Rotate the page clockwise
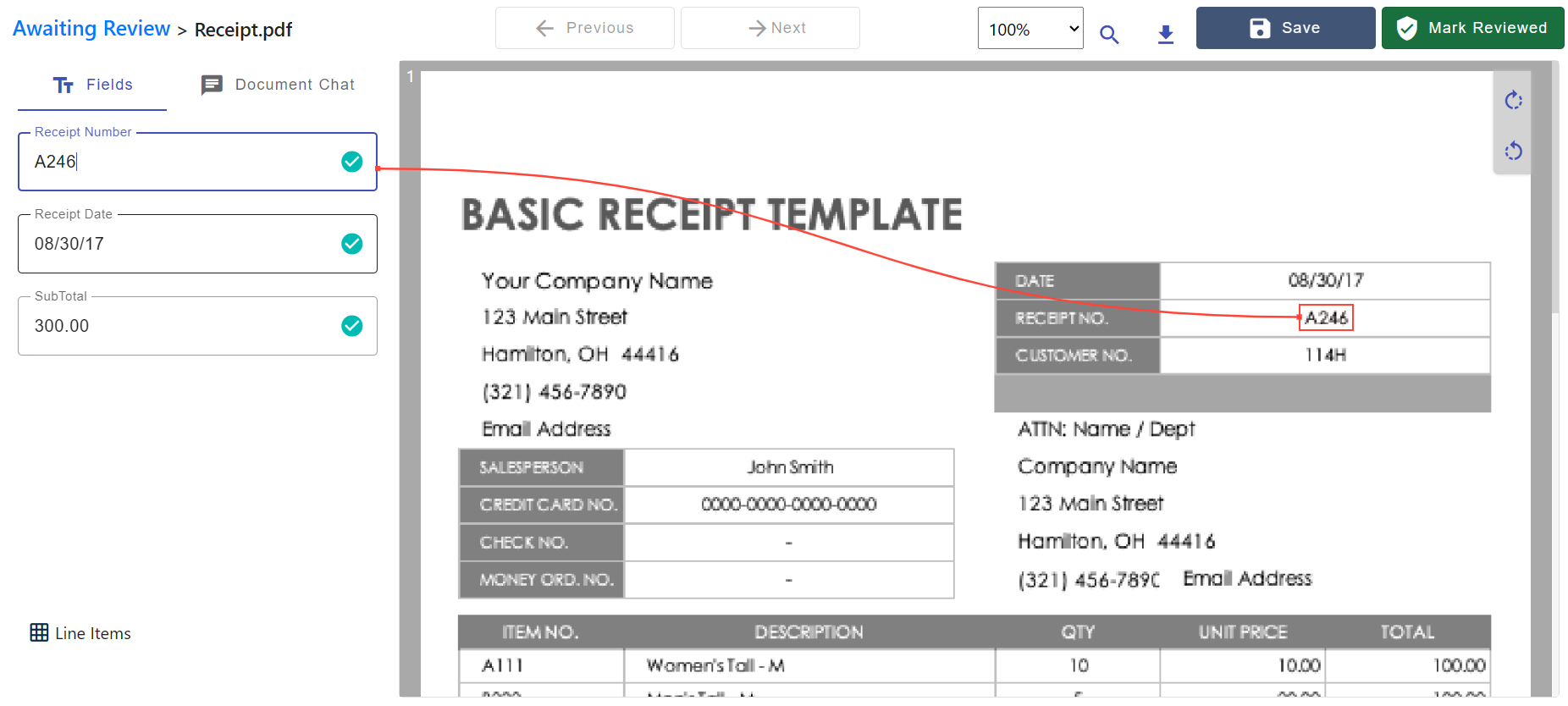The image size is (1568, 706). click(1513, 101)
